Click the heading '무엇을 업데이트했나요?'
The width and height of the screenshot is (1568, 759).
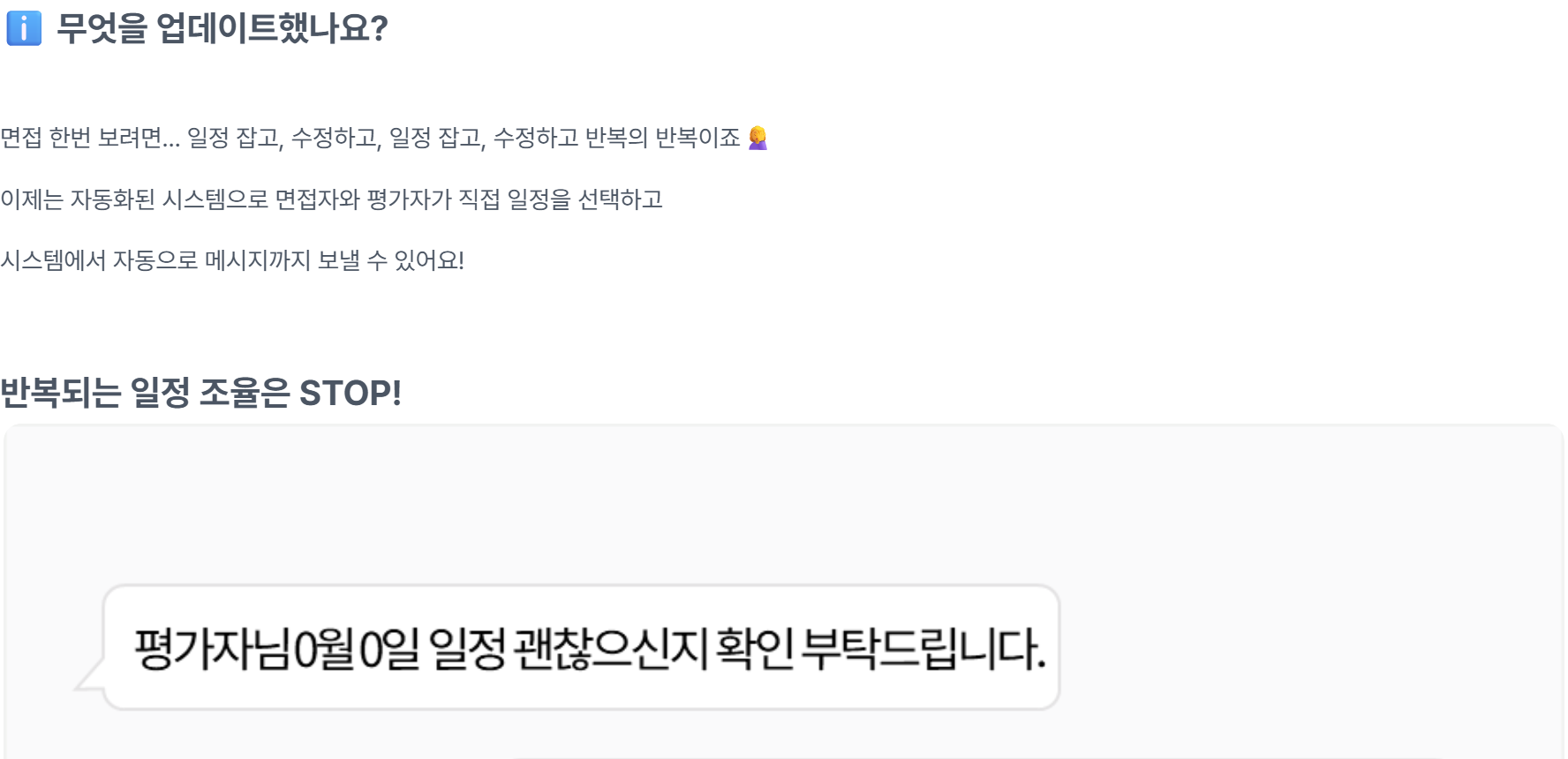pyautogui.click(x=222, y=28)
